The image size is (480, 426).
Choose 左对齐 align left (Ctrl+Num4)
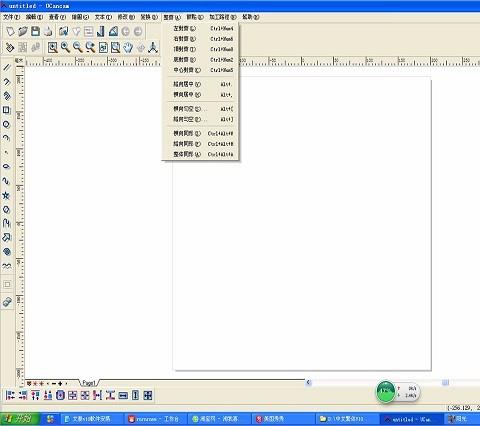coord(200,29)
